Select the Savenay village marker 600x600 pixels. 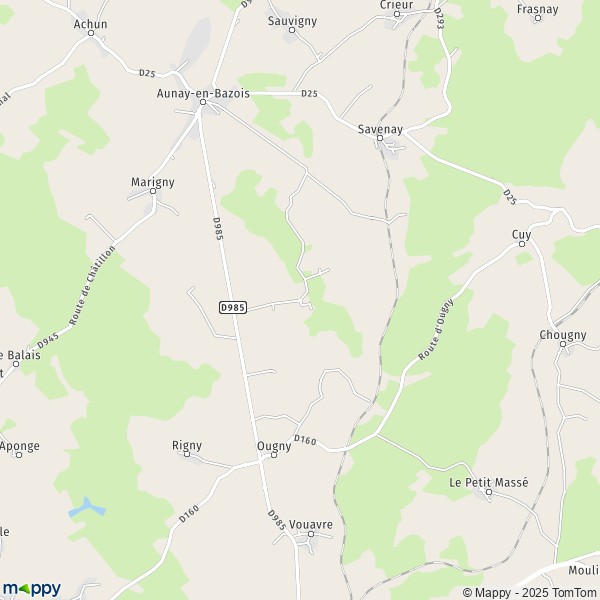[380, 138]
